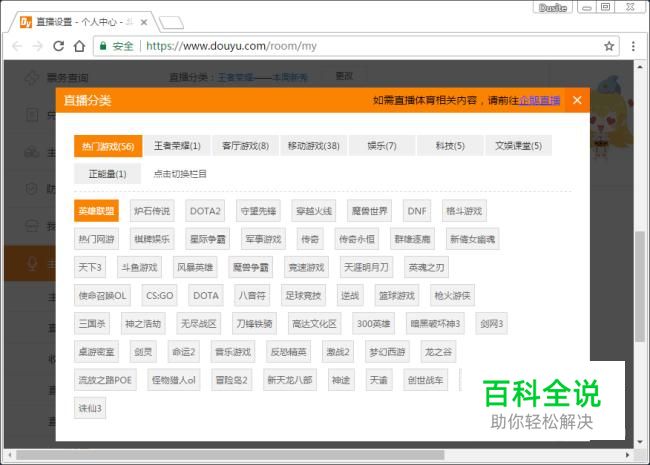Select the 龙之谷 category
The height and width of the screenshot is (465, 650).
click(438, 352)
